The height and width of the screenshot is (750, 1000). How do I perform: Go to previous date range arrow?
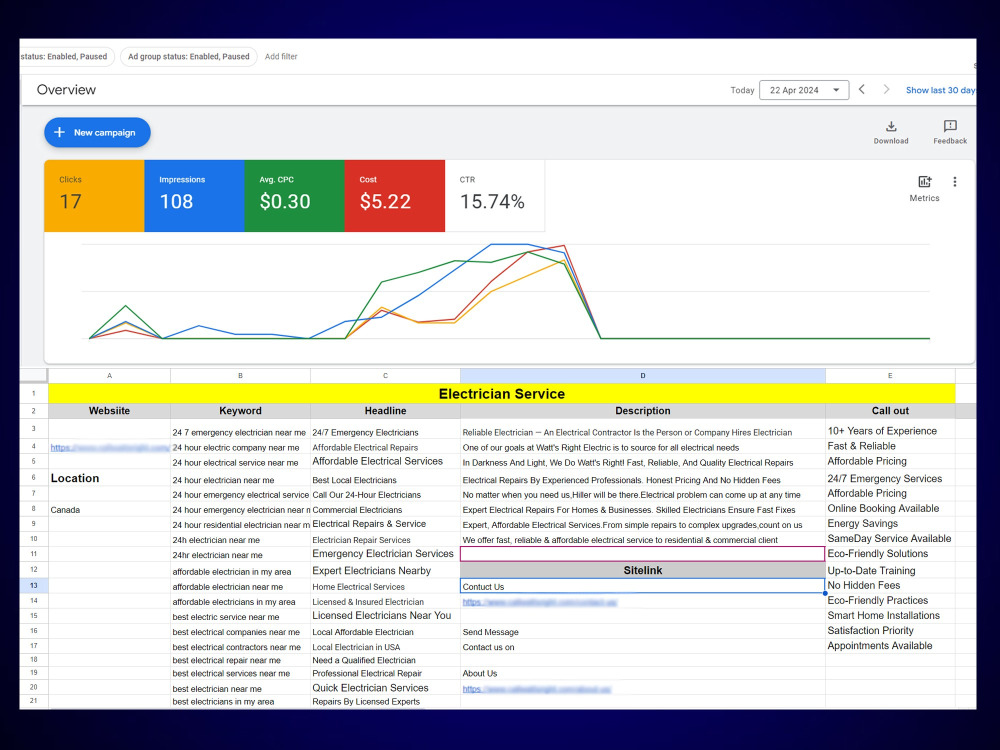(x=862, y=90)
